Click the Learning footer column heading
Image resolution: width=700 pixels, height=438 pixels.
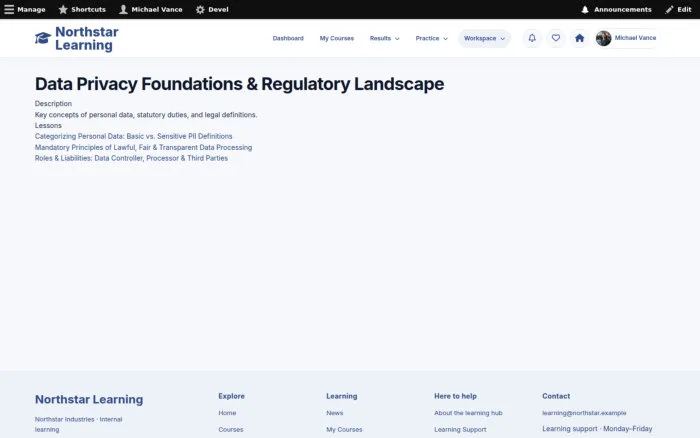tap(342, 396)
